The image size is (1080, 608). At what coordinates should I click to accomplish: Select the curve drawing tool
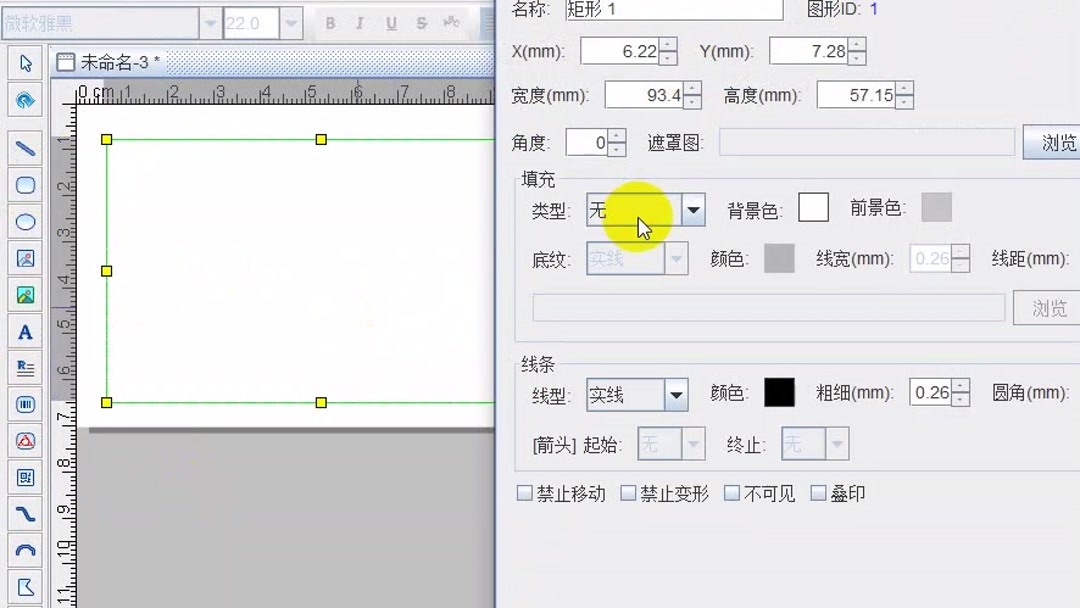tap(24, 515)
